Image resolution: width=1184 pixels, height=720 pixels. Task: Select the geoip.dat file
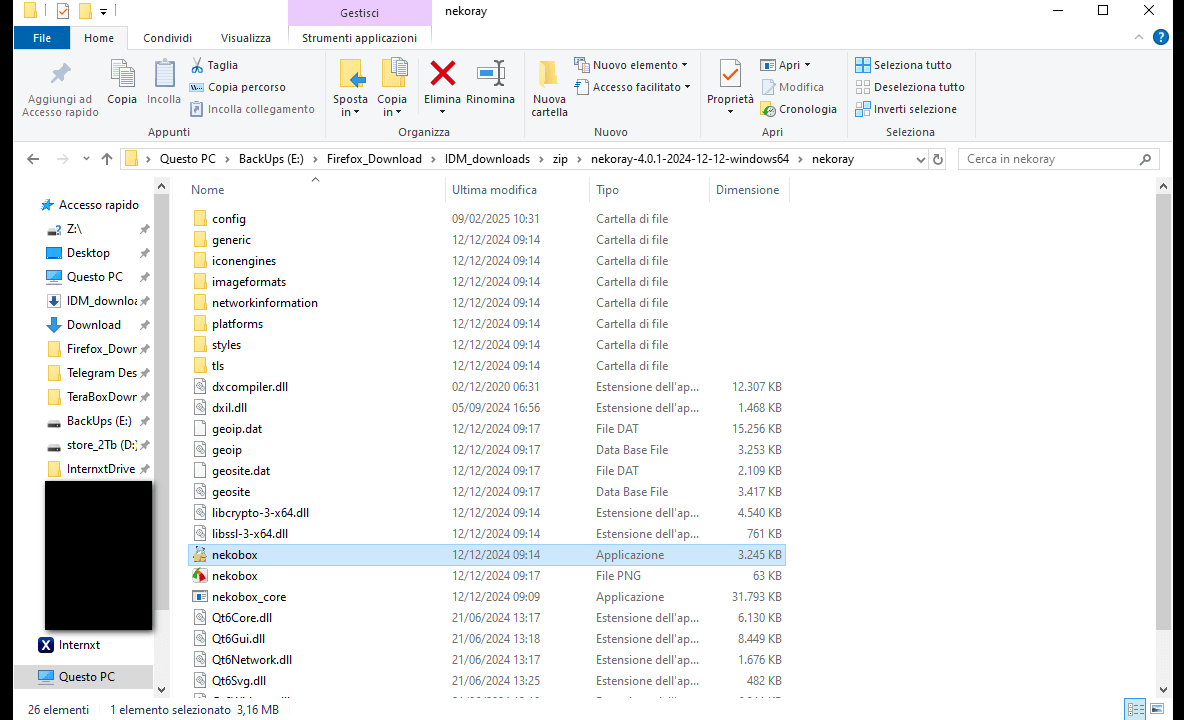click(x=487, y=429)
